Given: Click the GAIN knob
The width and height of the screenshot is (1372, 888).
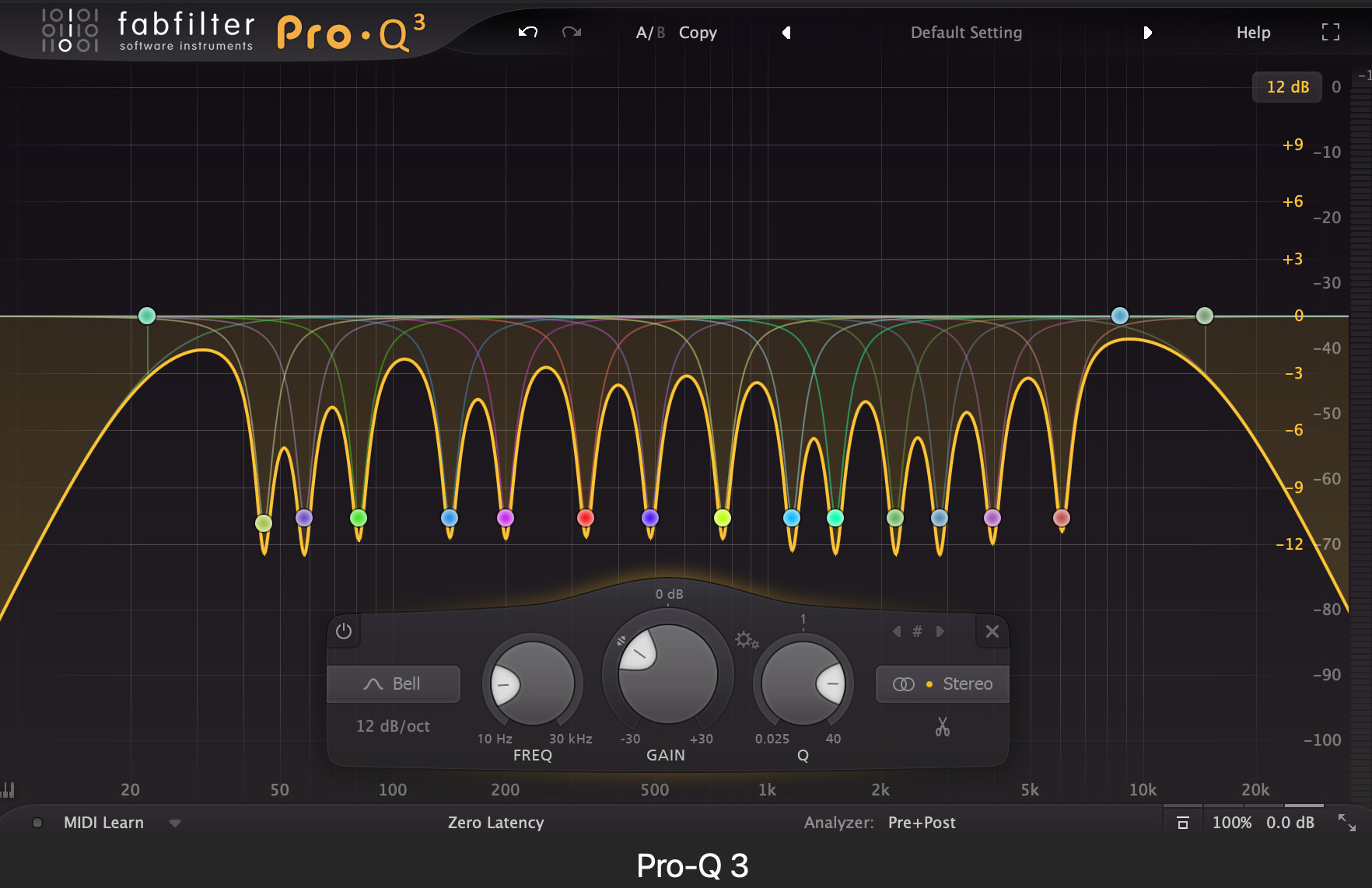Looking at the screenshot, I should click(667, 673).
